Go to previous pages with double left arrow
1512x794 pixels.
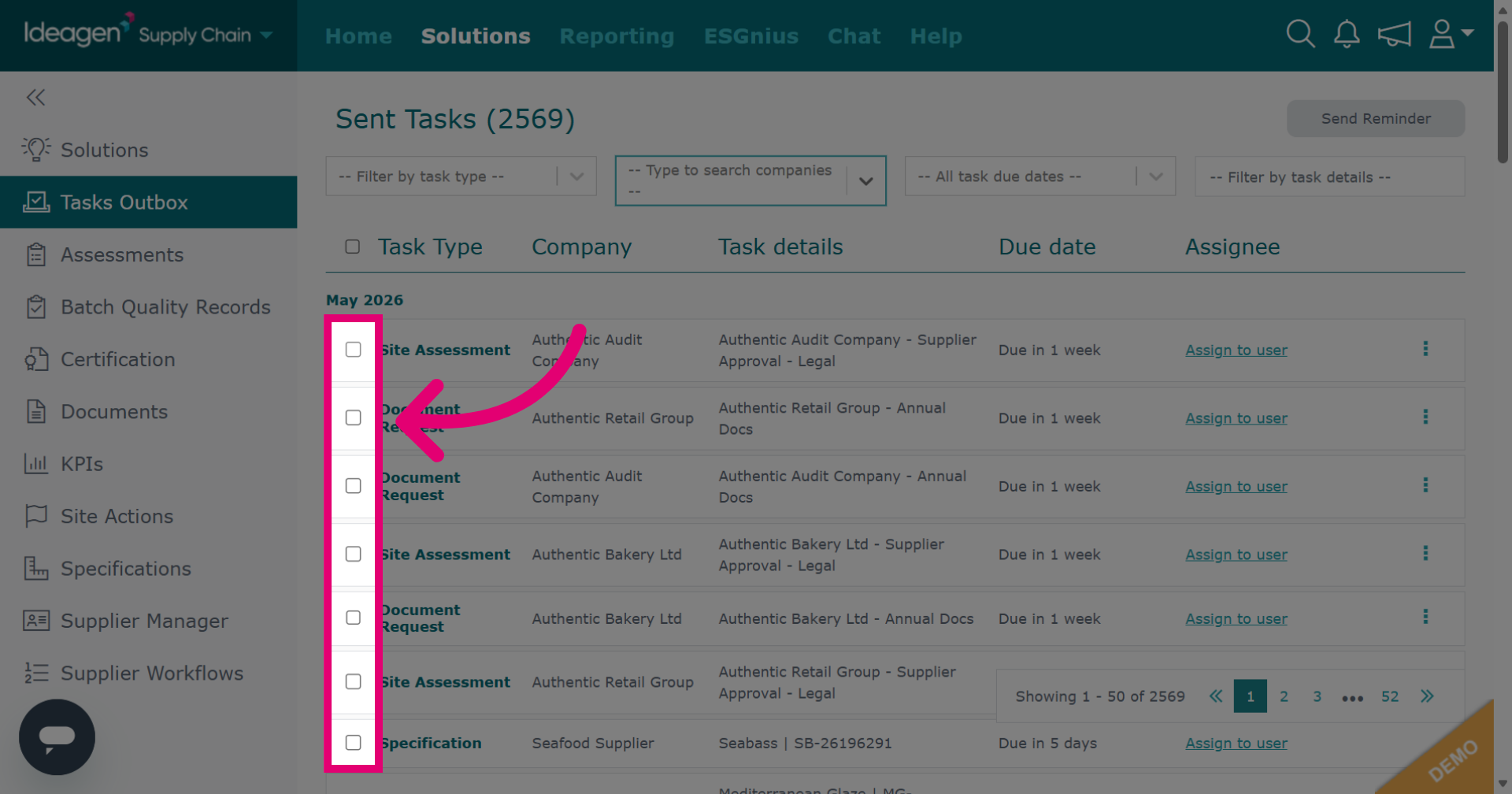1216,696
